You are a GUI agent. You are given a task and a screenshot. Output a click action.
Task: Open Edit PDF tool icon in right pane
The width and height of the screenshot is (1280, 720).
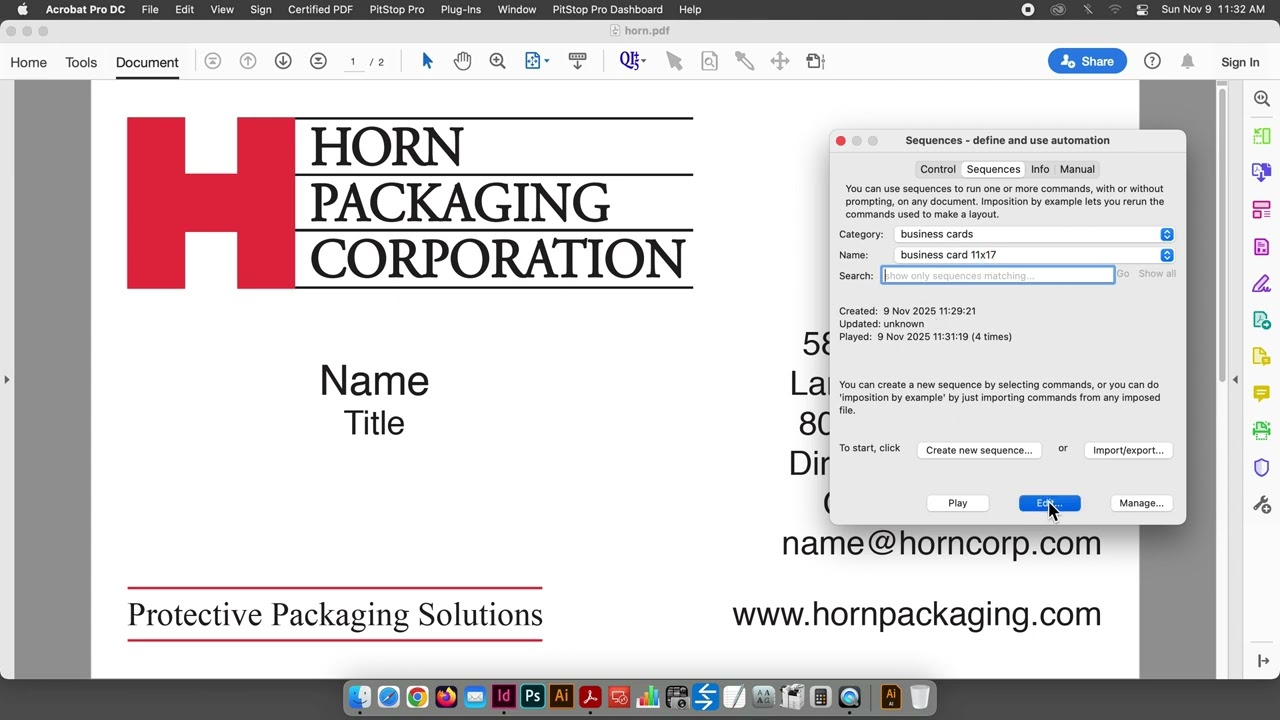(1262, 247)
